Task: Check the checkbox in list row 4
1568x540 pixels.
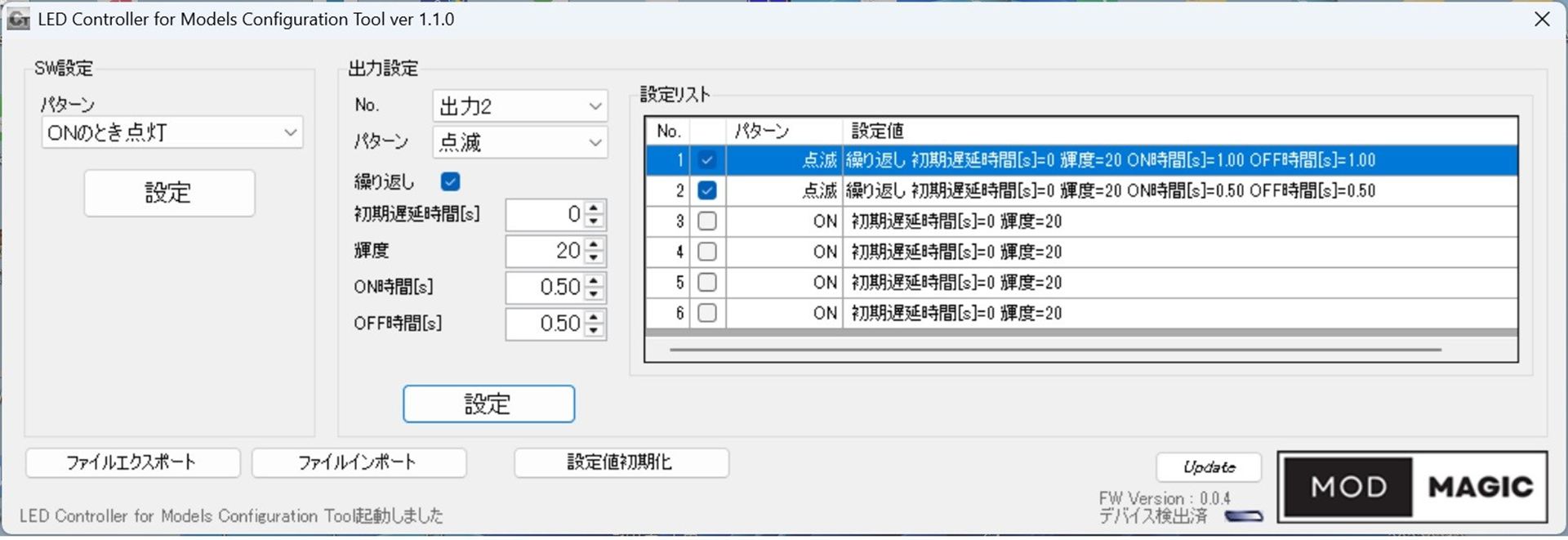Action: point(707,252)
